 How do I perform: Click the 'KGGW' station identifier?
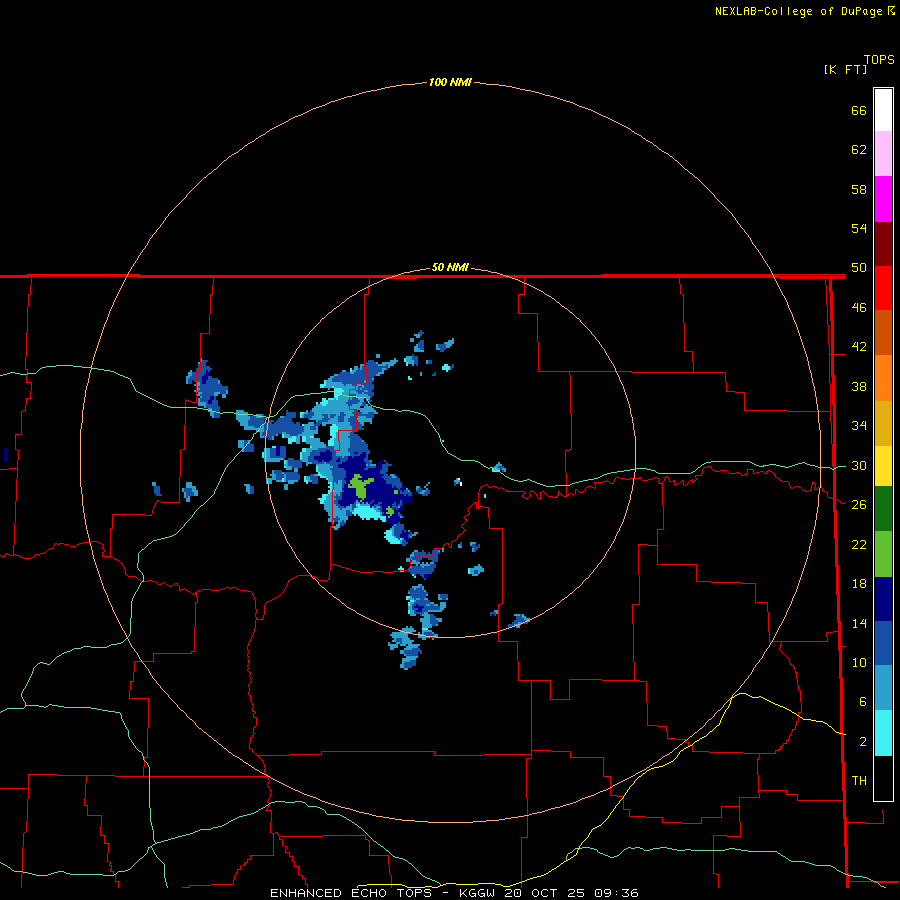(x=479, y=893)
